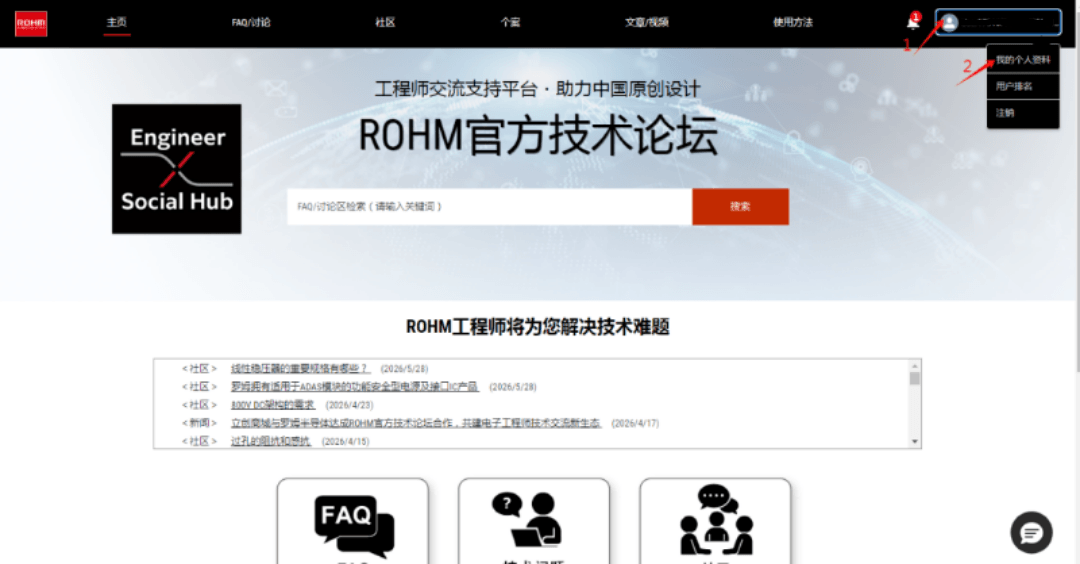Open the 社区 menu item
1080x564 pixels.
coord(385,22)
